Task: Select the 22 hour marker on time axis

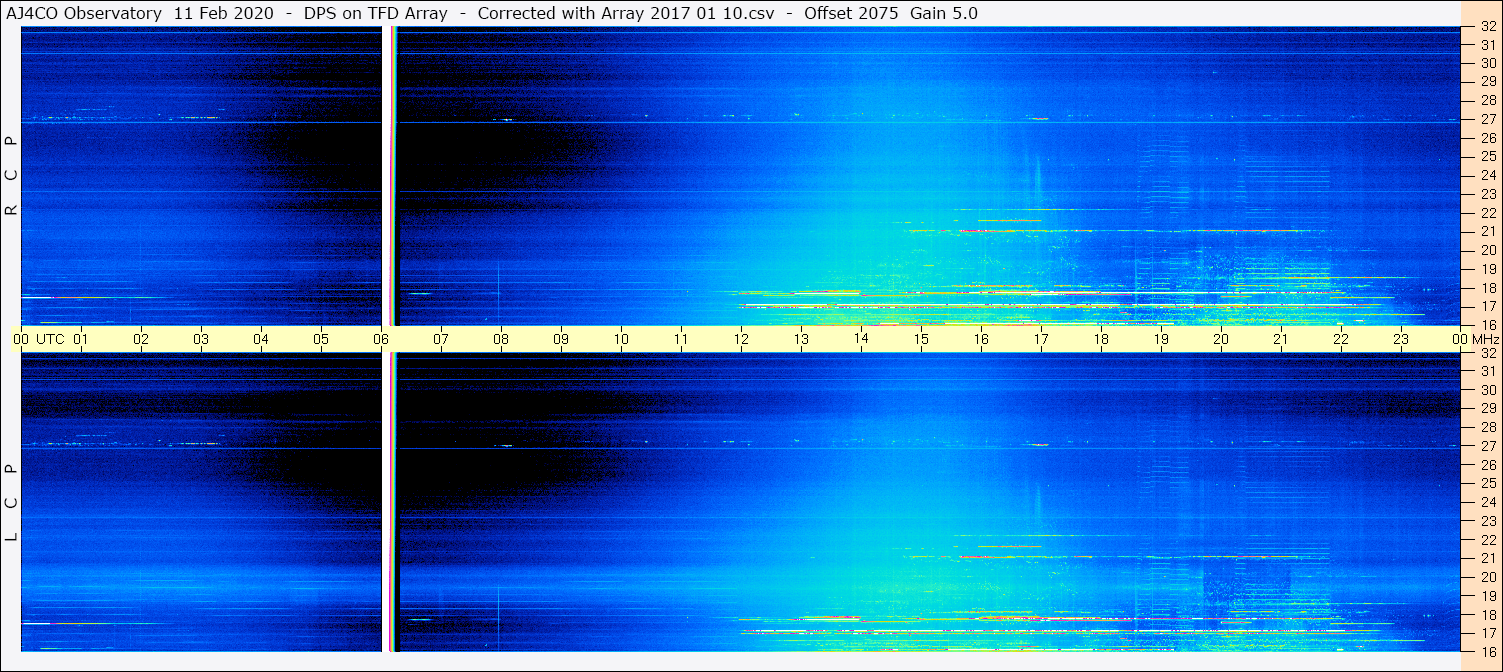Action: click(1341, 339)
